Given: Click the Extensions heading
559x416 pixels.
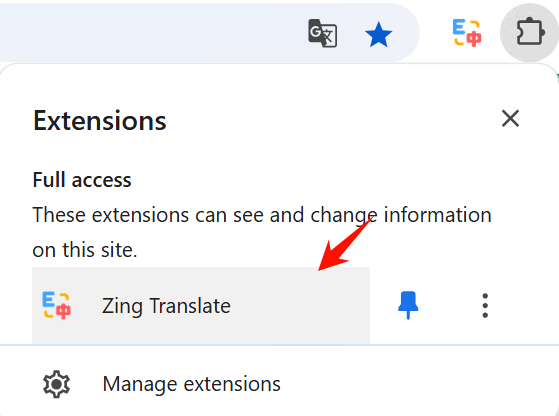Looking at the screenshot, I should click(100, 121).
